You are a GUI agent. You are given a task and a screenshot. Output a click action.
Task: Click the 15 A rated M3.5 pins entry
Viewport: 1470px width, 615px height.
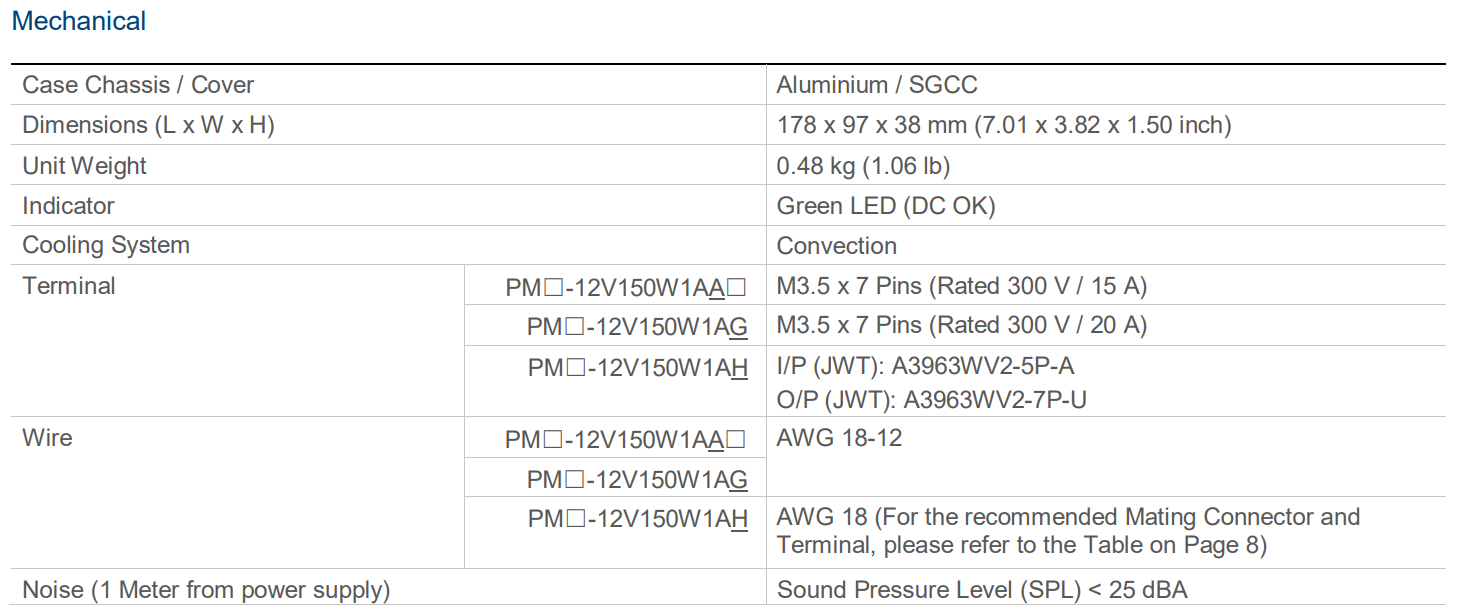[x=961, y=285]
